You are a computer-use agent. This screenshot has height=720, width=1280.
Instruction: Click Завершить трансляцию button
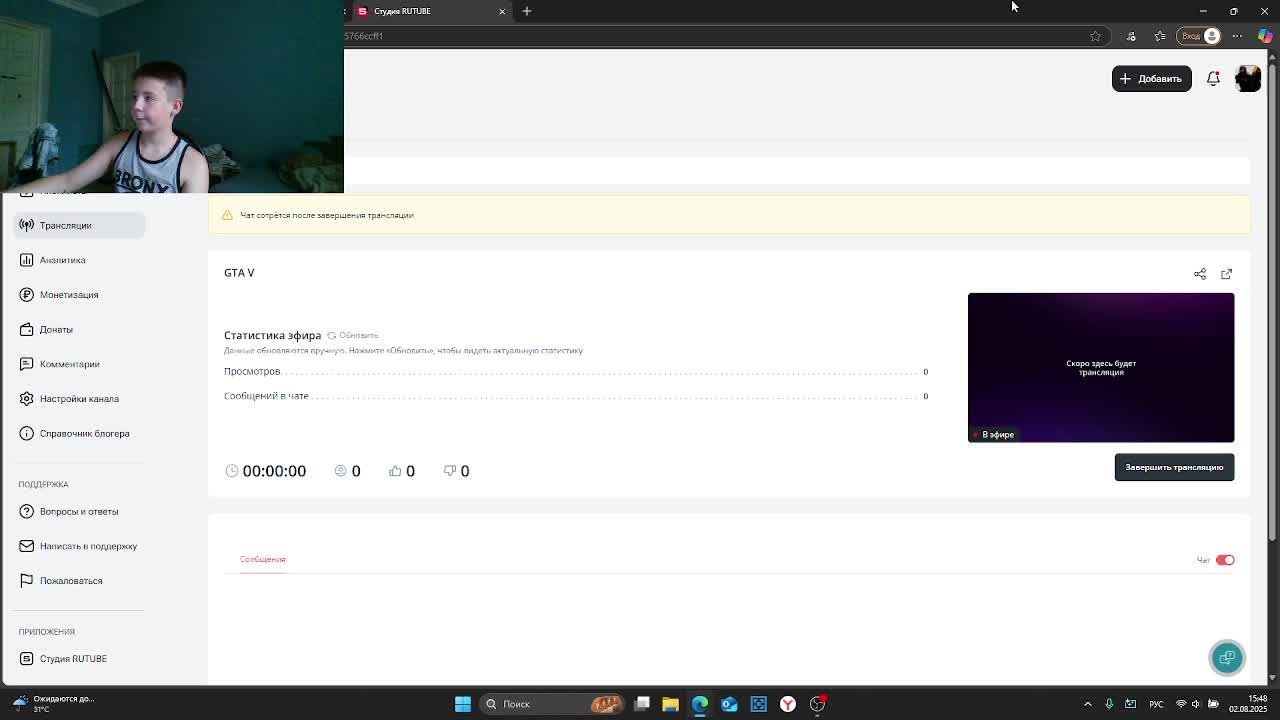pos(1174,467)
